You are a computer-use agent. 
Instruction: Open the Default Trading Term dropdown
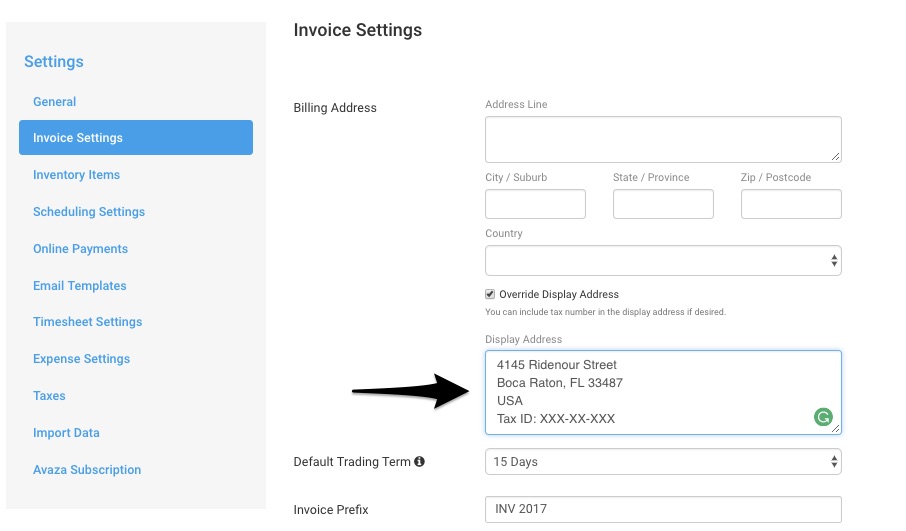point(663,462)
